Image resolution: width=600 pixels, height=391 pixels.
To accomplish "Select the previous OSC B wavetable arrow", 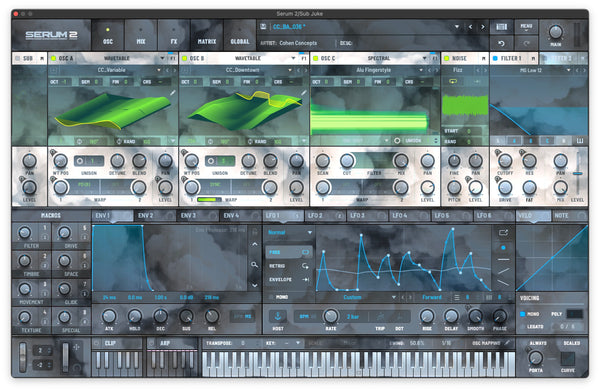I will tap(298, 70).
